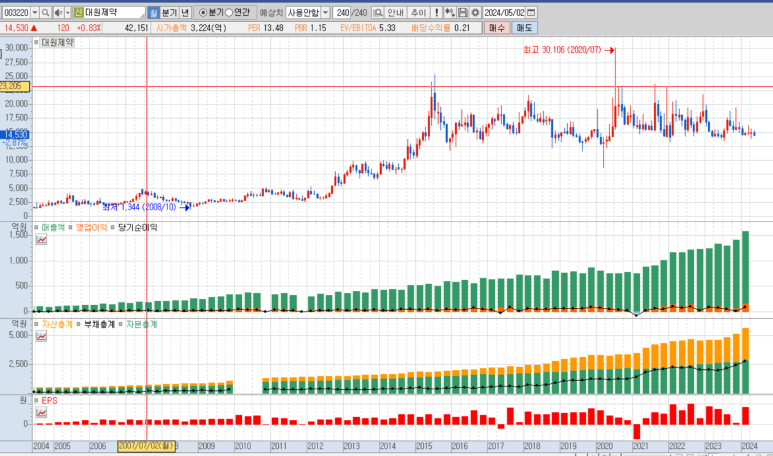Screen dimensions: 773x456
Task: Toggle the 매출액 series marker
Action: [36, 227]
